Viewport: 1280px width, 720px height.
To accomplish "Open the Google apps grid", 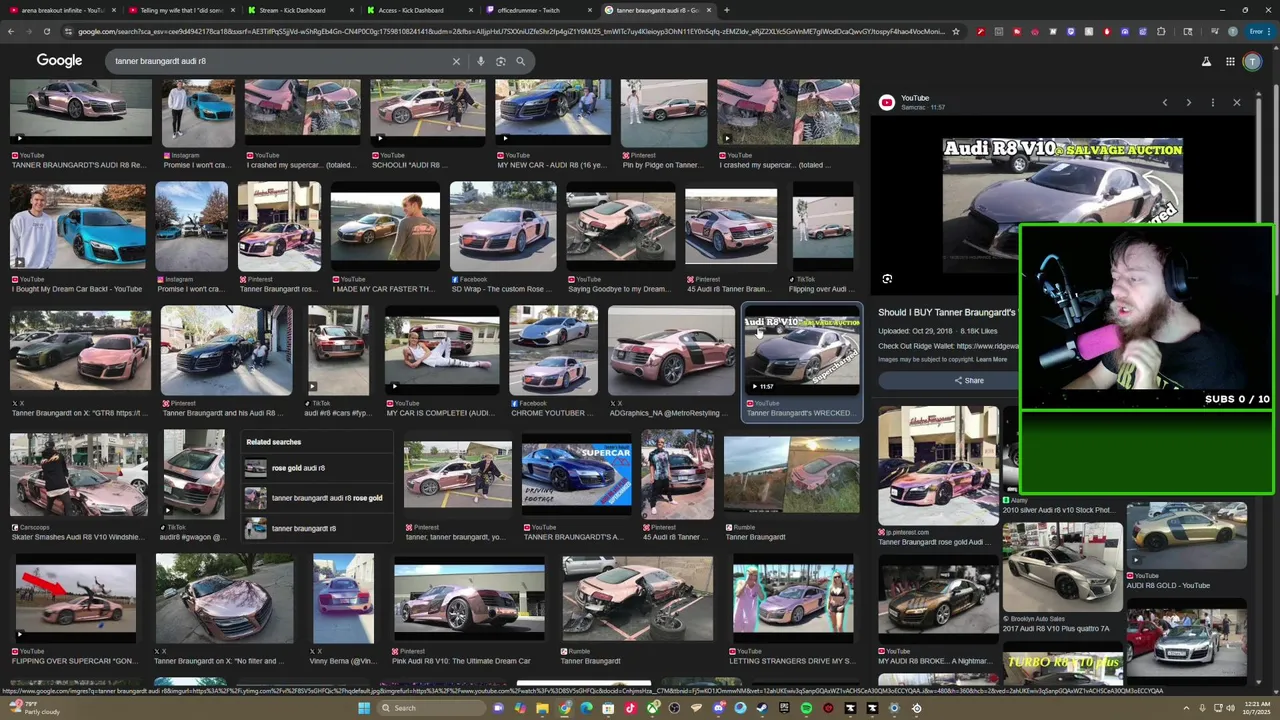I will tap(1232, 61).
